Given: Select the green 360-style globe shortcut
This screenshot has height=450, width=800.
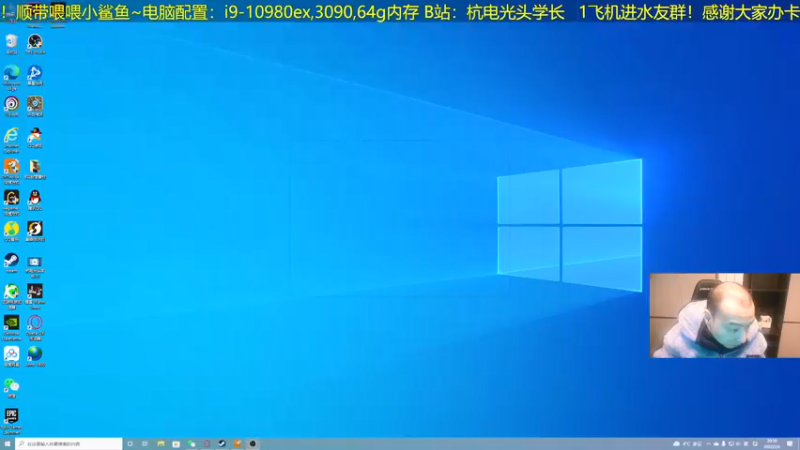Looking at the screenshot, I should pyautogui.click(x=11, y=296).
